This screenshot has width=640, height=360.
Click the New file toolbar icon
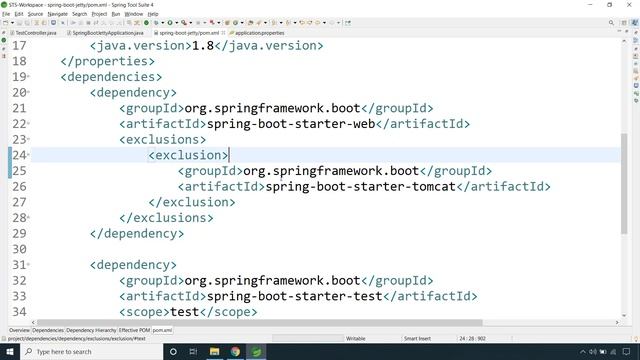[x=6, y=23]
